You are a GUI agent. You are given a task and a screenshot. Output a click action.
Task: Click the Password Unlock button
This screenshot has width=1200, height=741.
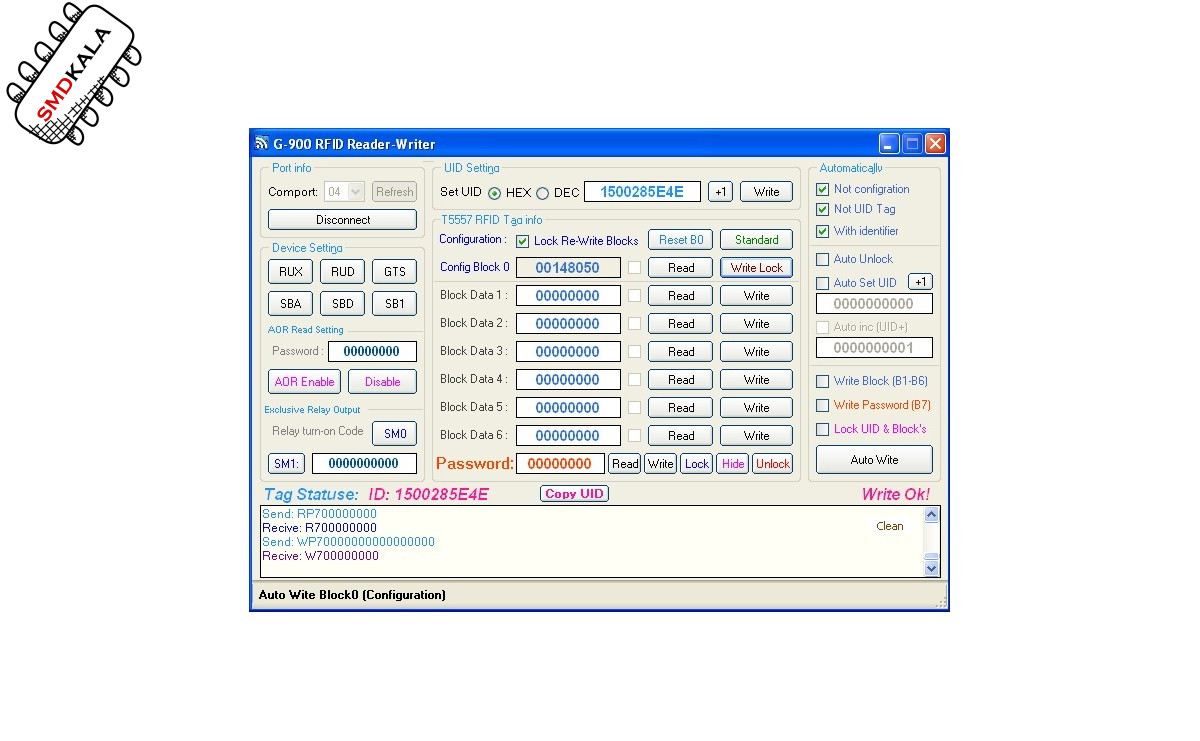pos(772,464)
